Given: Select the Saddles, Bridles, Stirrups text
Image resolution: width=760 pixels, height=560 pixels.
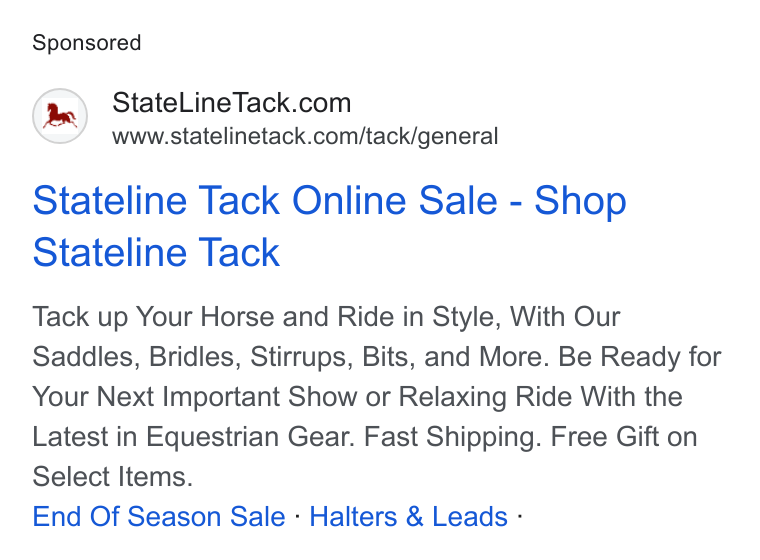Looking at the screenshot, I should point(192,357).
